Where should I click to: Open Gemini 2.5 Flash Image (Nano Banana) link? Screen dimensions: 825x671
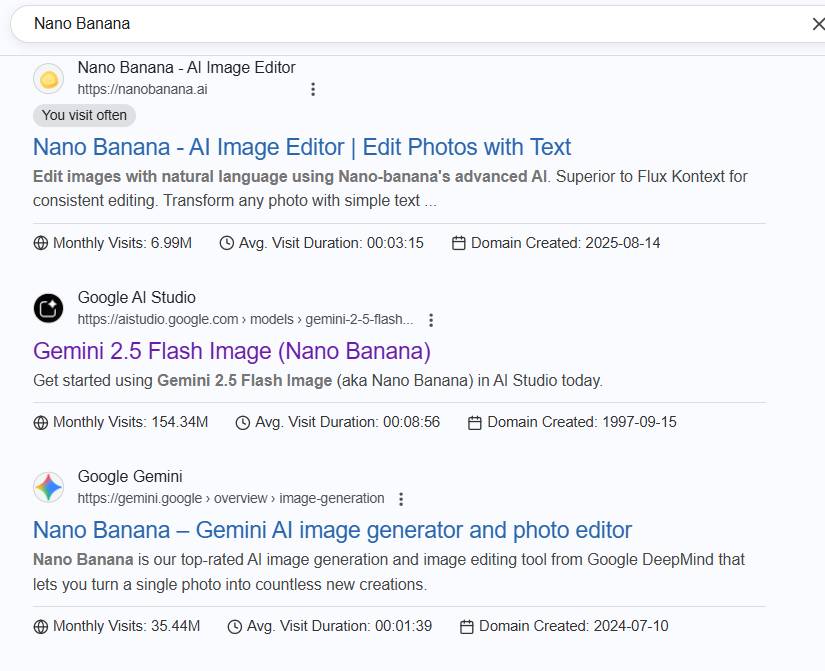232,351
